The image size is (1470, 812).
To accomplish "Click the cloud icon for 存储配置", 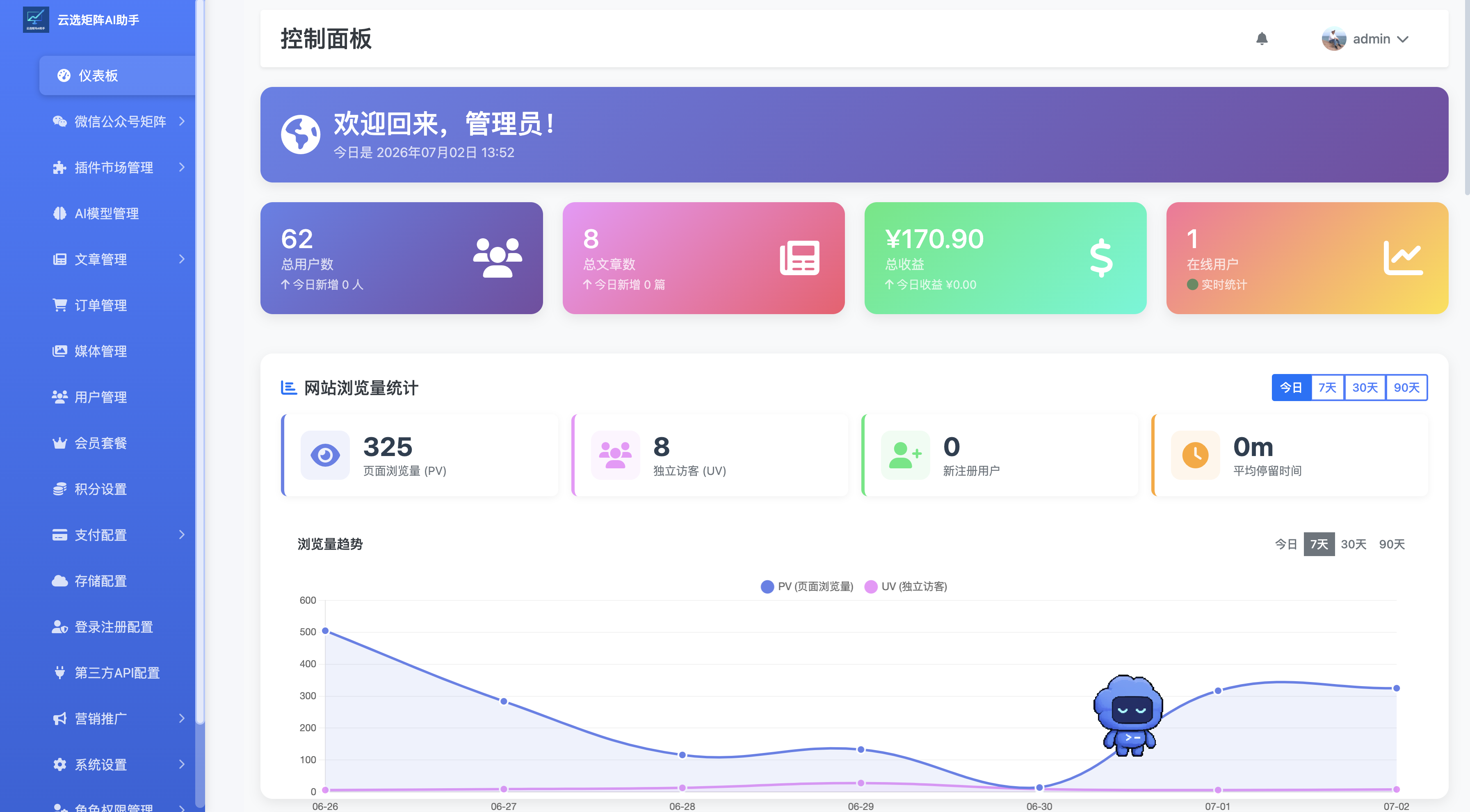I will tap(59, 581).
